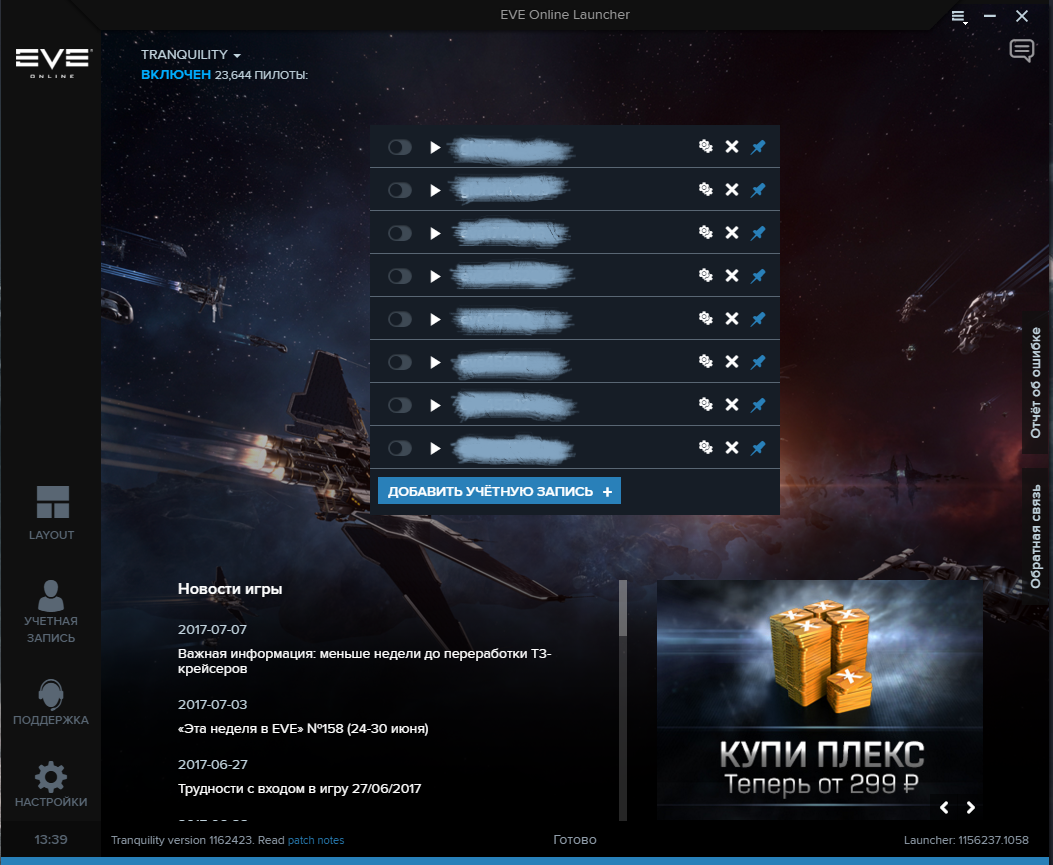The height and width of the screenshot is (865, 1053).
Task: Delete the third account using the X
Action: pos(732,232)
